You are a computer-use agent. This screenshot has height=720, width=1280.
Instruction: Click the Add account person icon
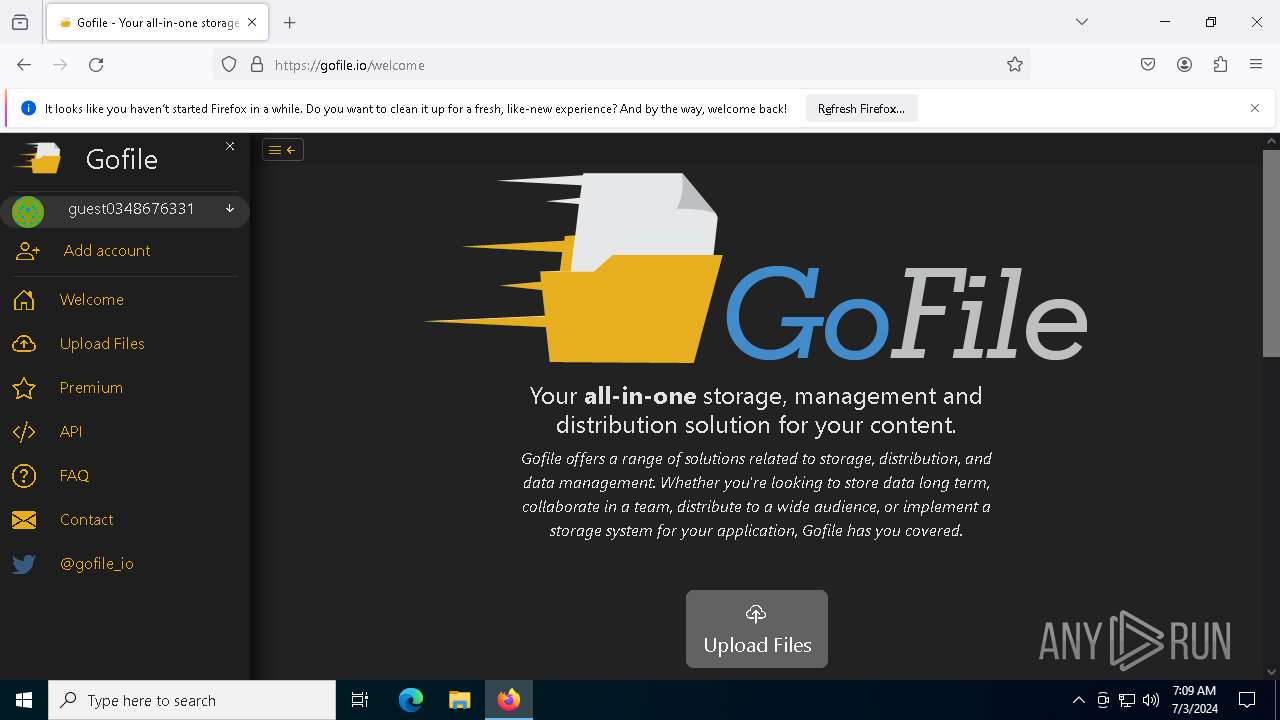coord(28,251)
